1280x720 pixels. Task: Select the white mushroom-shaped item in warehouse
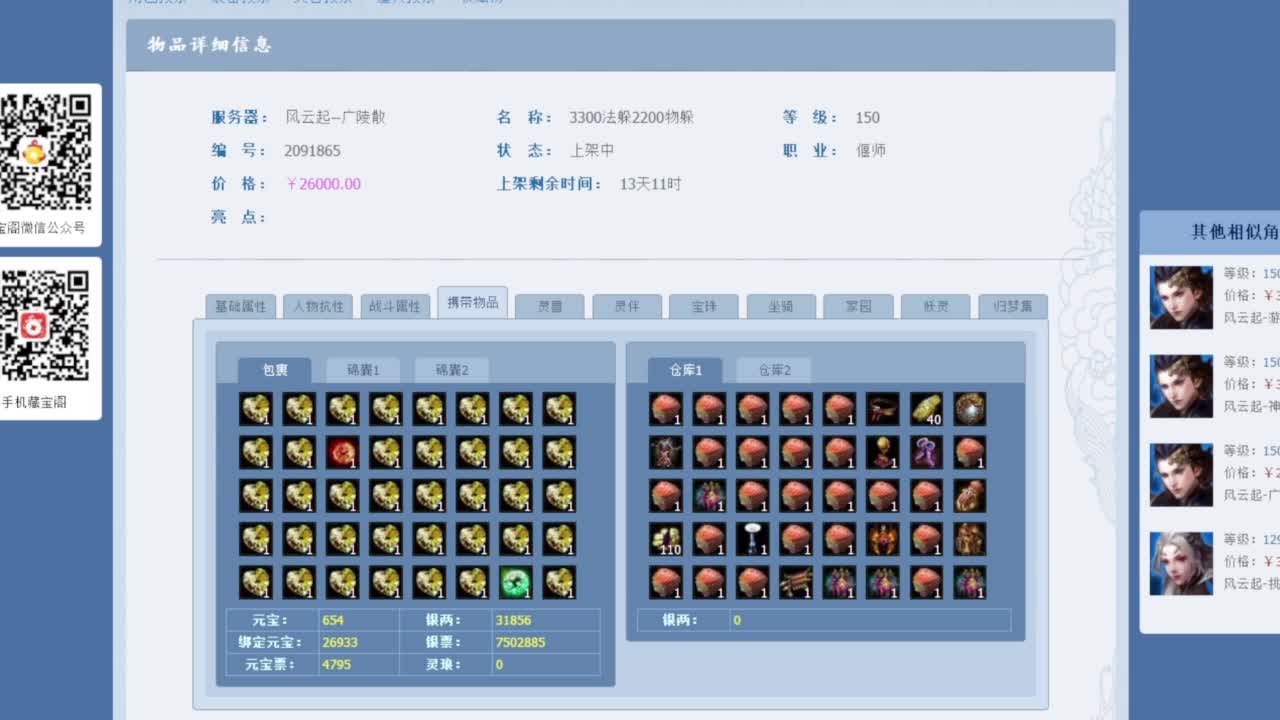[752, 539]
